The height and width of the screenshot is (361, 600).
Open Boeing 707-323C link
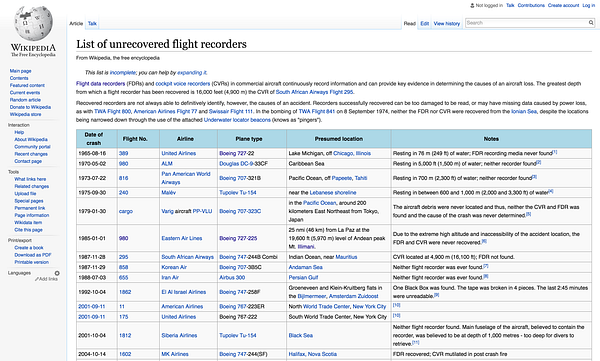pyautogui.click(x=240, y=211)
